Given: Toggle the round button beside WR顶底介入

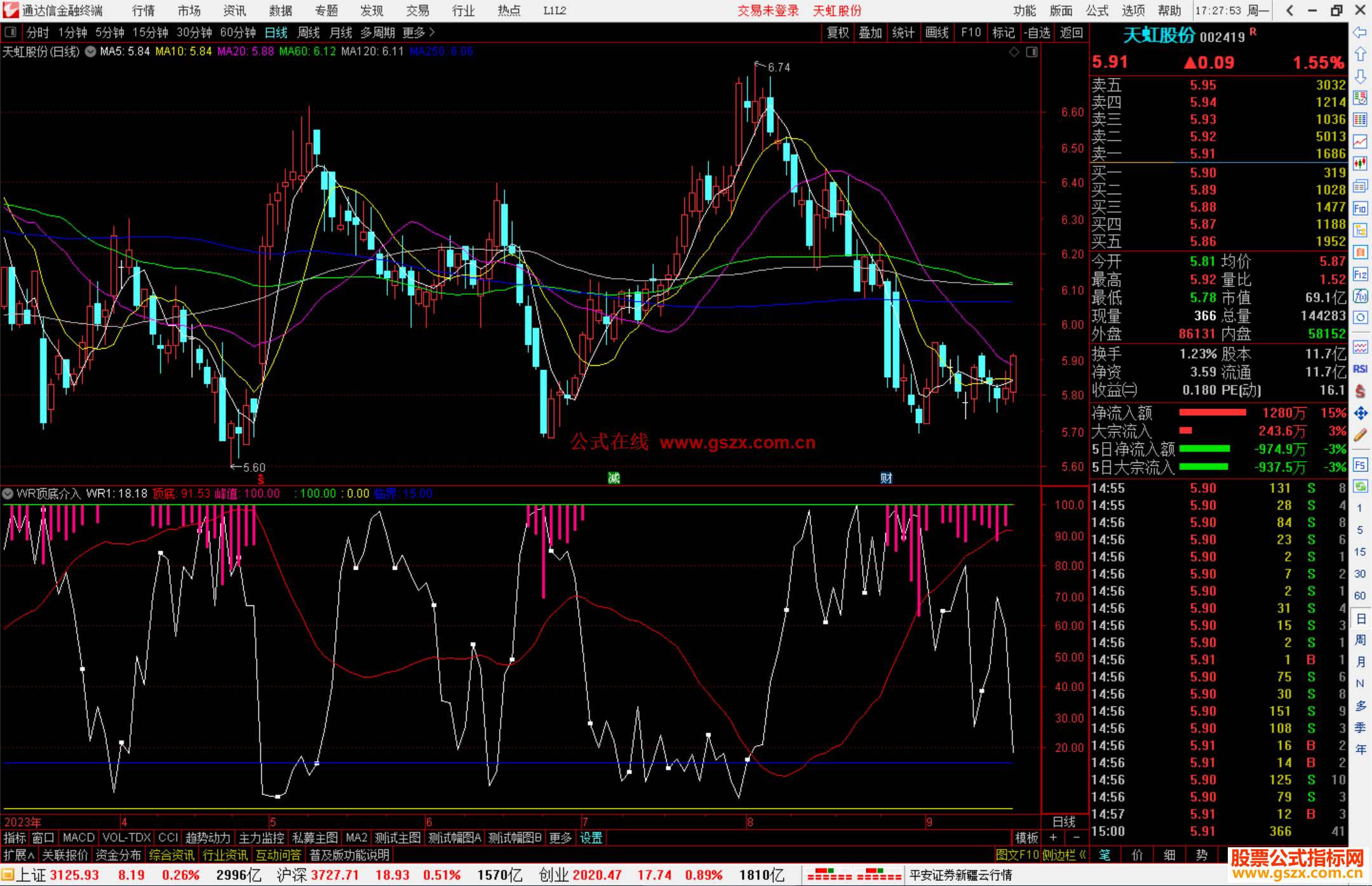Looking at the screenshot, I should tap(8, 493).
